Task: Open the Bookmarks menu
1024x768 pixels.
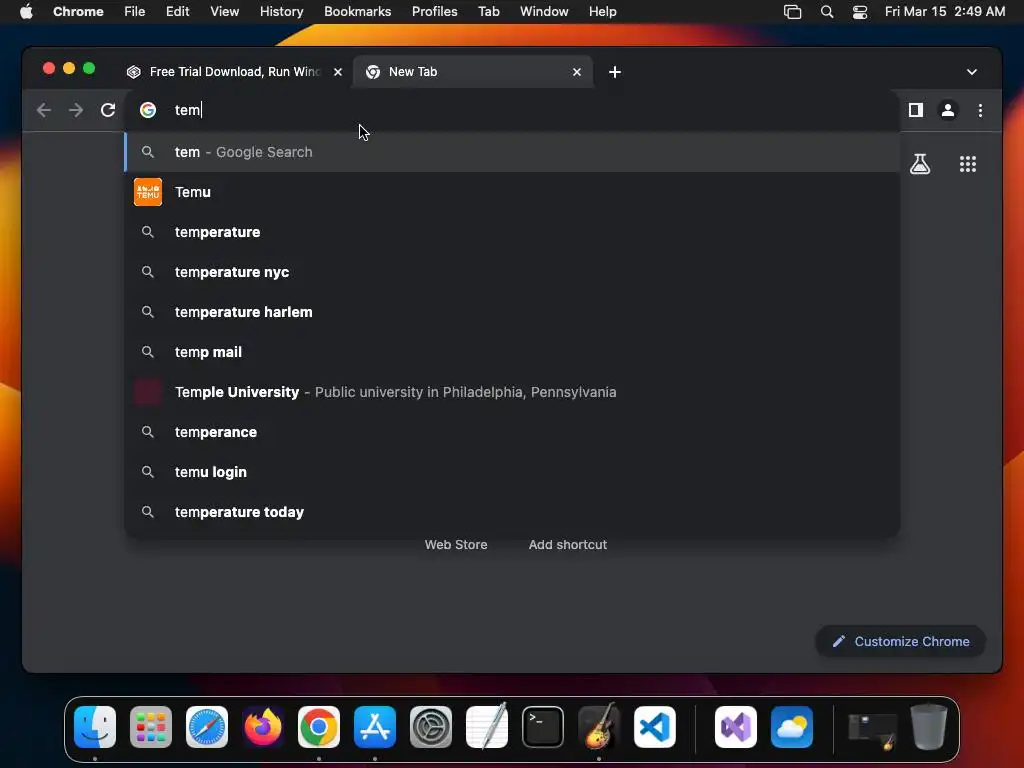Action: tap(357, 12)
